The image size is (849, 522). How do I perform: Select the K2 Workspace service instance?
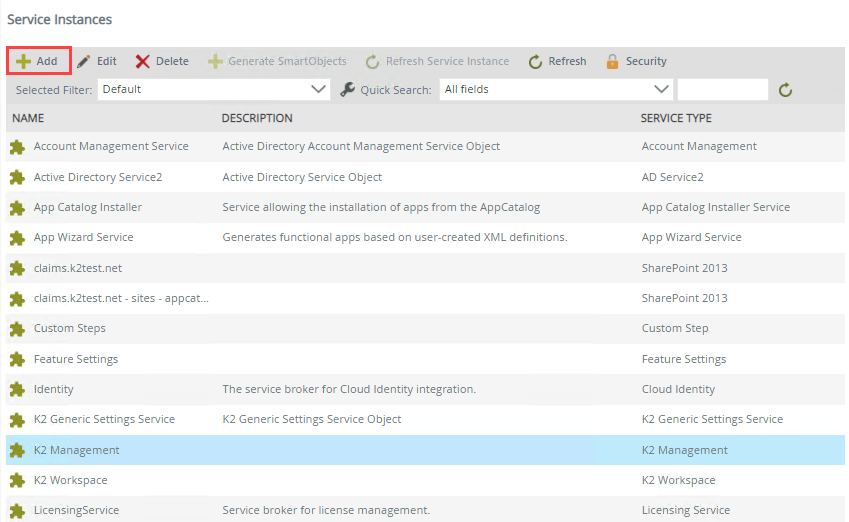70,480
